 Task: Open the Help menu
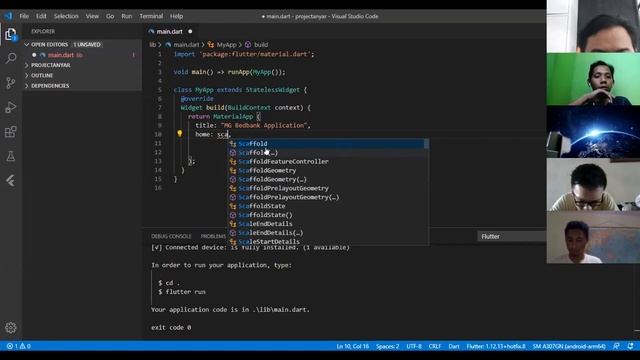point(176,16)
